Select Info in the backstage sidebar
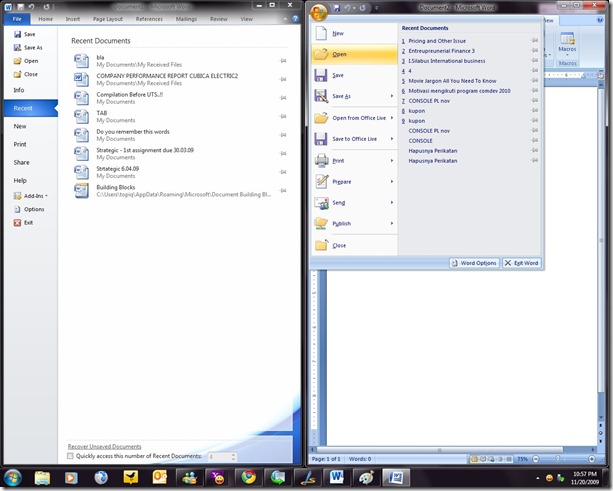The image size is (613, 491). (x=19, y=90)
